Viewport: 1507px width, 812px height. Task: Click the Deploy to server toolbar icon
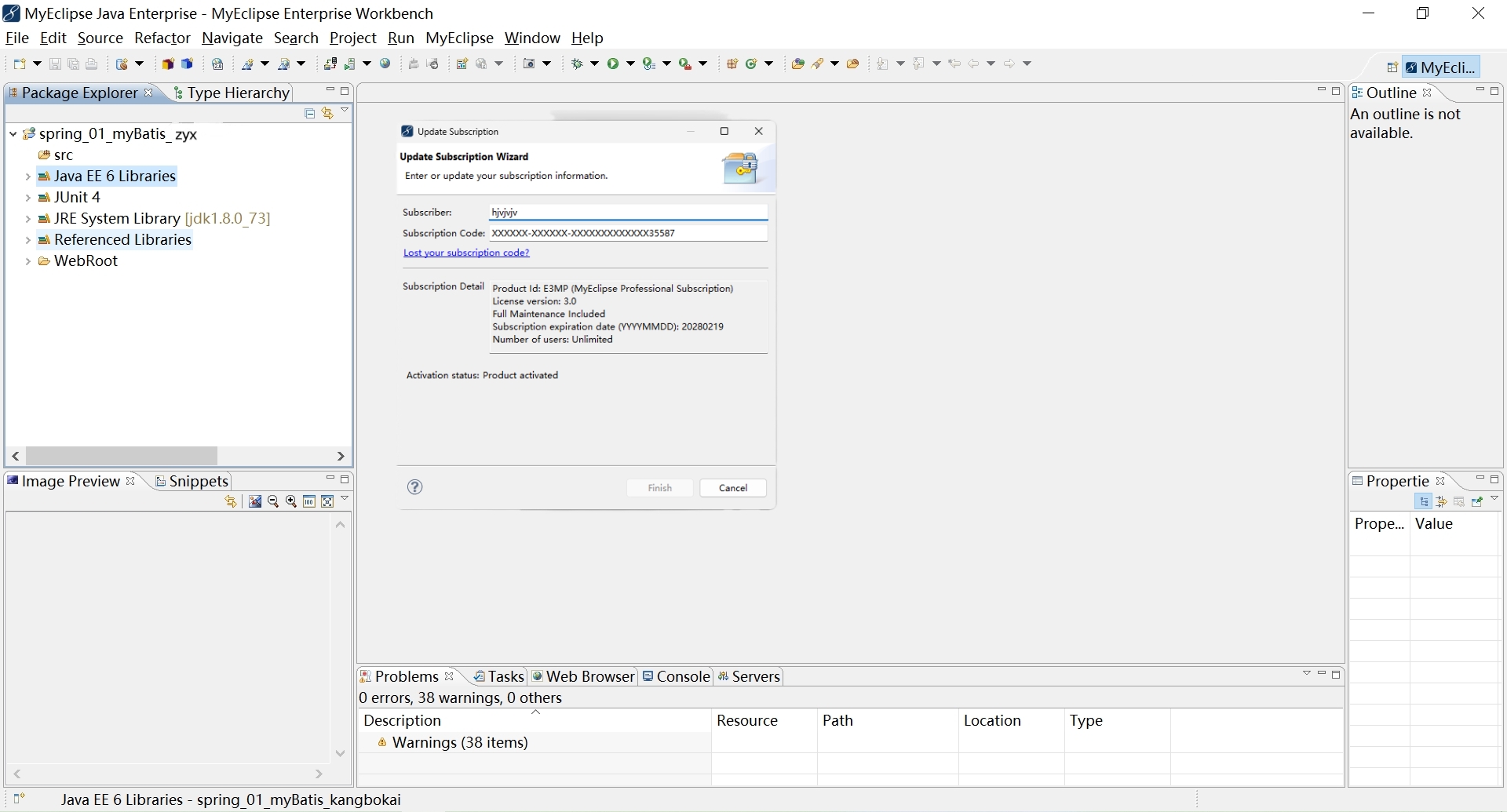330,64
